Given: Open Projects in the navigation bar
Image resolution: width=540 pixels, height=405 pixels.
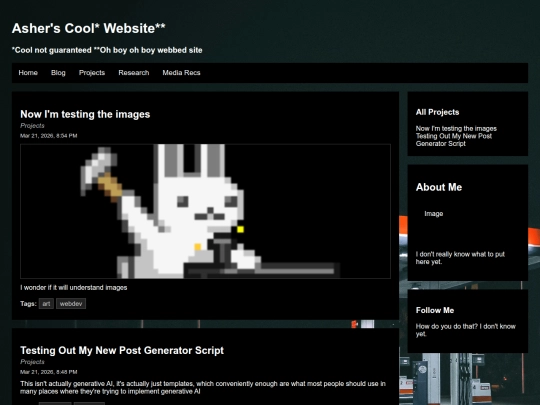Looking at the screenshot, I should point(92,73).
